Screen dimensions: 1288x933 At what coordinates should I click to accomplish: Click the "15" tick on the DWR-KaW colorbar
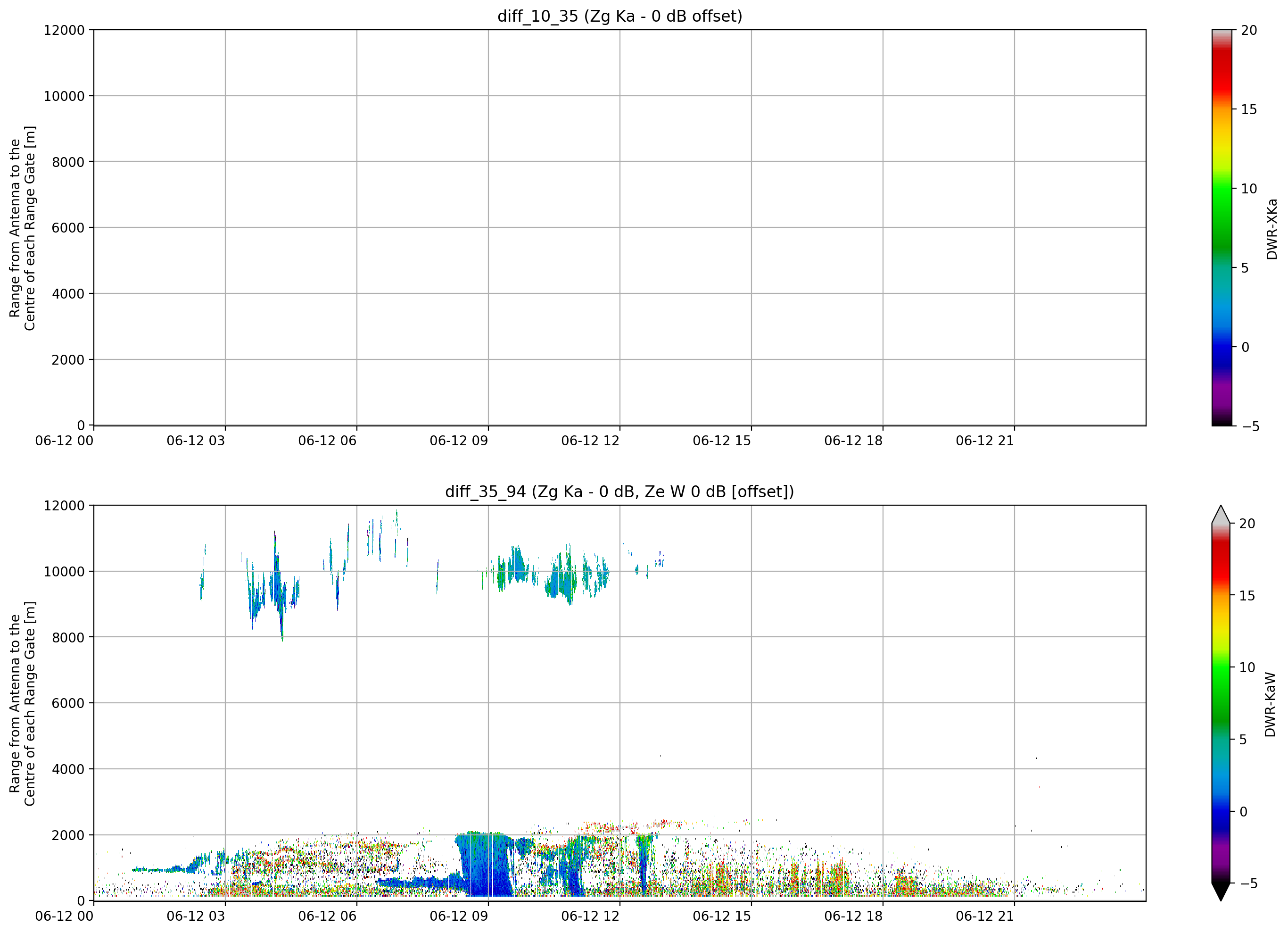point(1247,595)
